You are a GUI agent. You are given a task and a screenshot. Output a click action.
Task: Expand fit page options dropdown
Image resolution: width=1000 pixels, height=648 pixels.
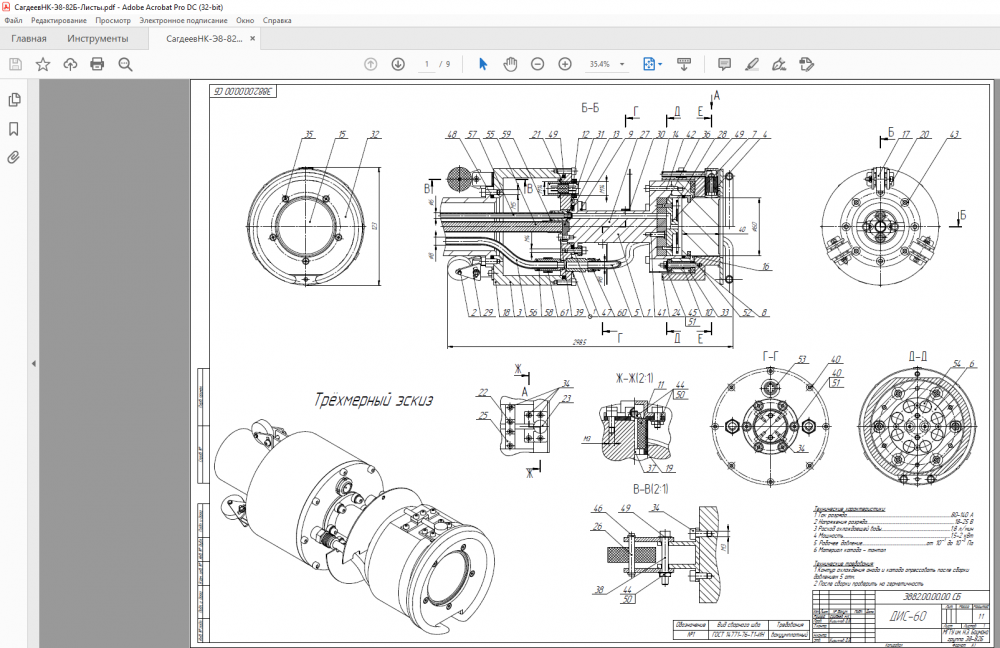coord(660,64)
